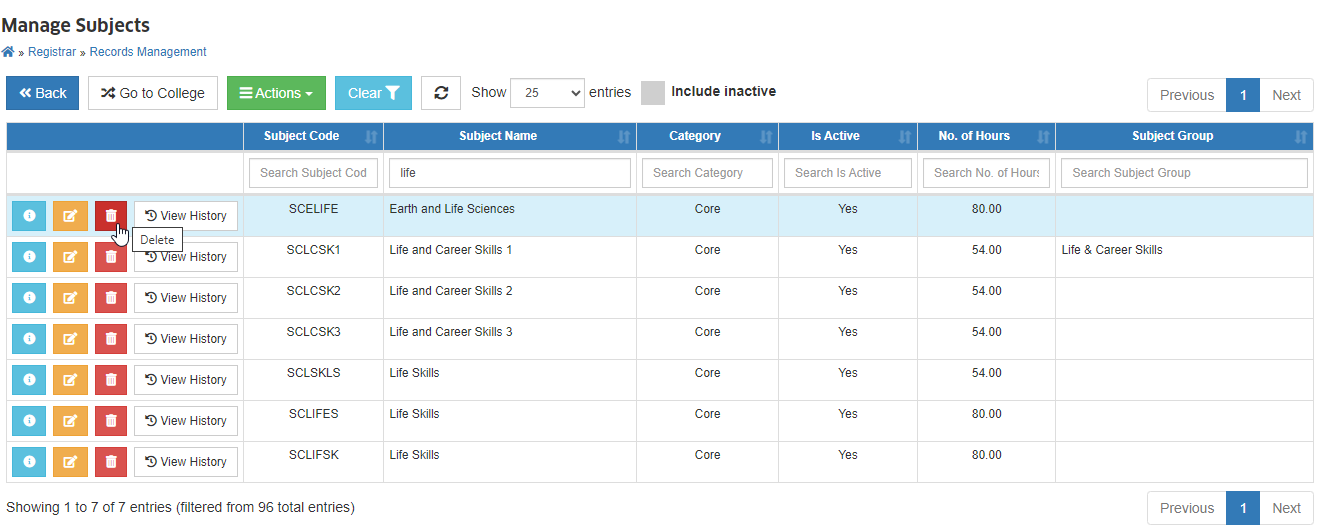Edit the Life and Career Skills 1 row
The width and height of the screenshot is (1320, 528).
point(70,257)
